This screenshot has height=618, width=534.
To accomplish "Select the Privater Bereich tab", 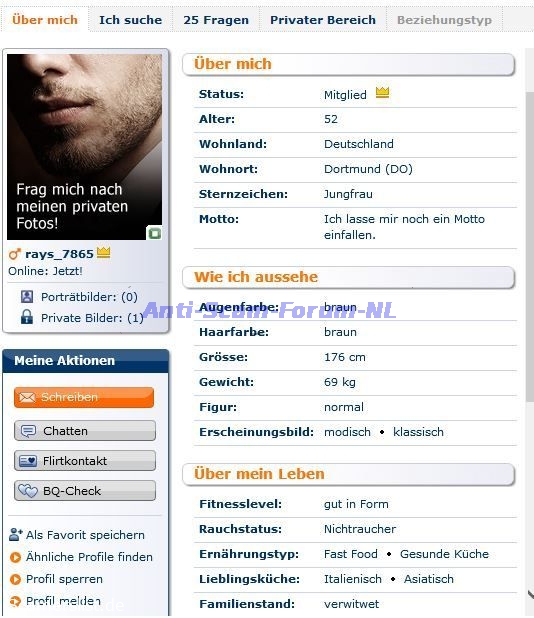I will click(x=323, y=20).
